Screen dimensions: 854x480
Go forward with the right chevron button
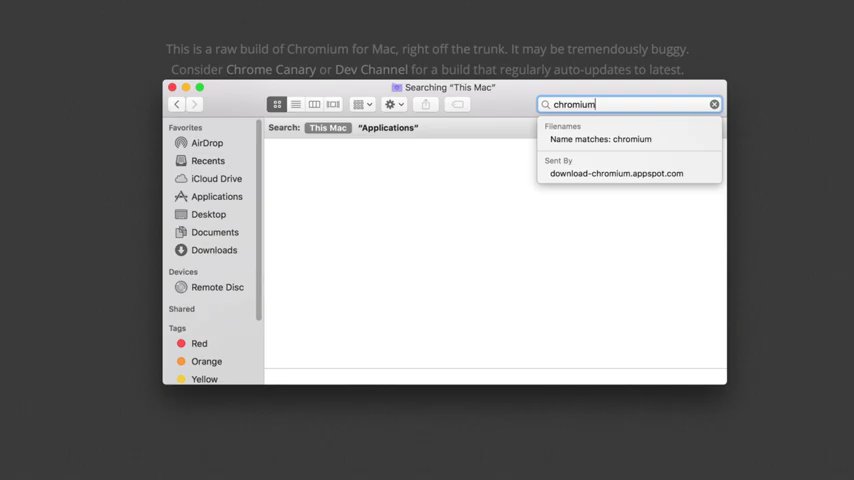coord(194,104)
